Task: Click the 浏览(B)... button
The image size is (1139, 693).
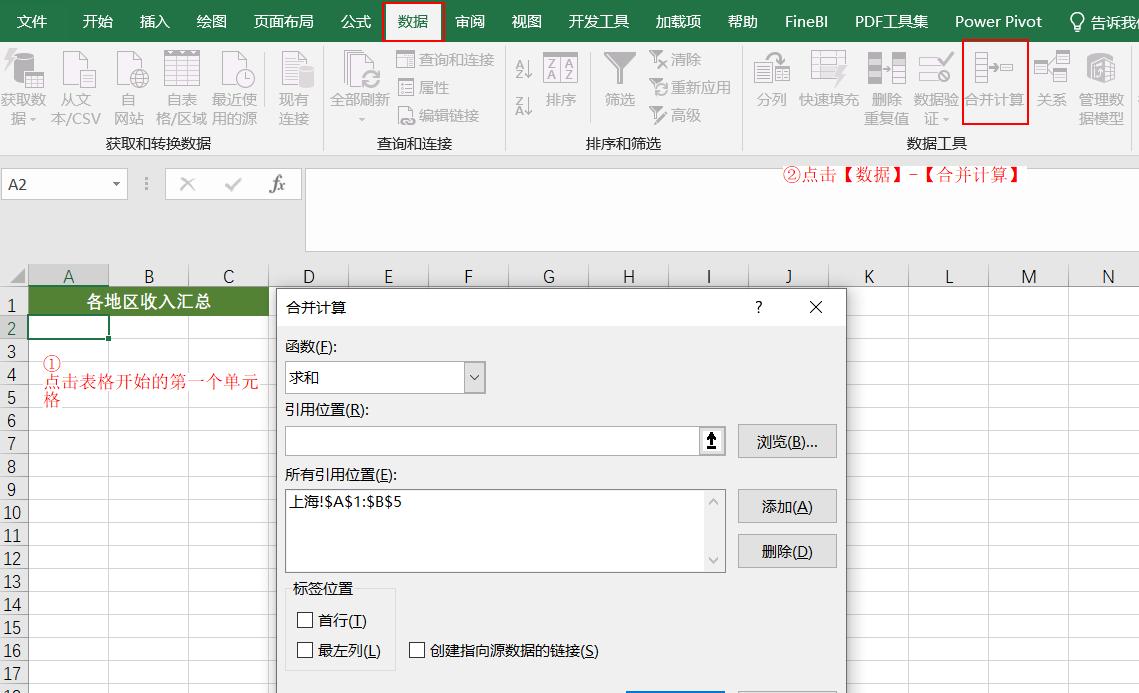Action: [787, 441]
